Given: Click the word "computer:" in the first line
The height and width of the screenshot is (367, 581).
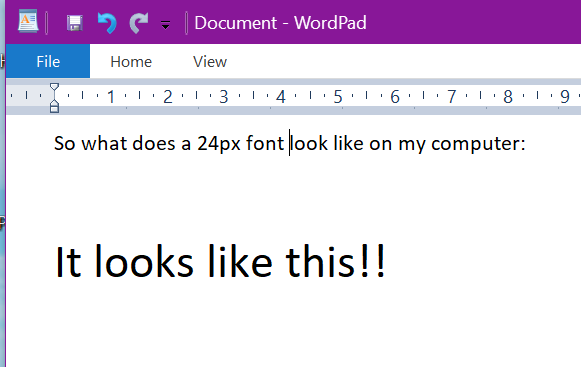Looking at the screenshot, I should [478, 144].
